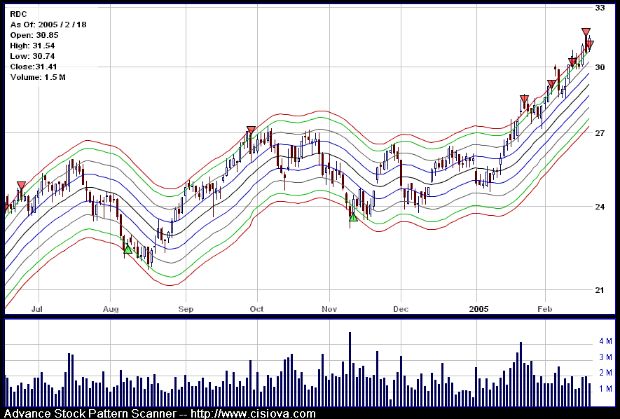The height and width of the screenshot is (419, 620).
Task: Click the red sell triangle in early July
Action: coord(21,185)
